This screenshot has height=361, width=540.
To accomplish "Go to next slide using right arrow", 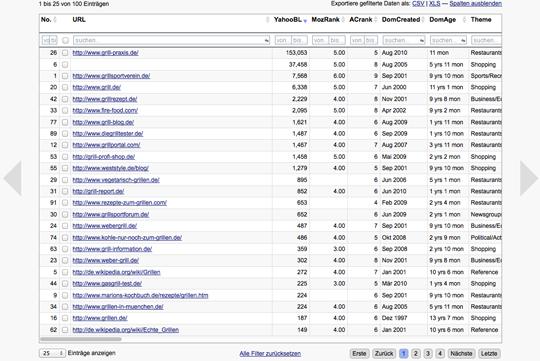I will 529,178.
